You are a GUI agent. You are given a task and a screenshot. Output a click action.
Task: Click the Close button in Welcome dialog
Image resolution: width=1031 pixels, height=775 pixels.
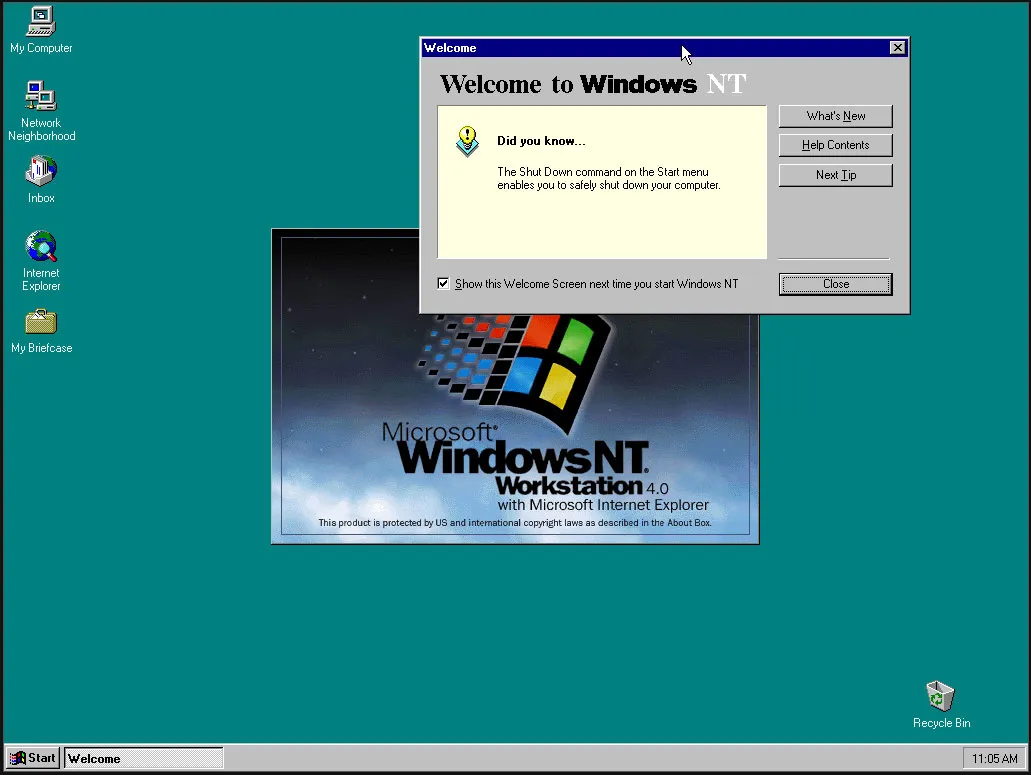(835, 284)
